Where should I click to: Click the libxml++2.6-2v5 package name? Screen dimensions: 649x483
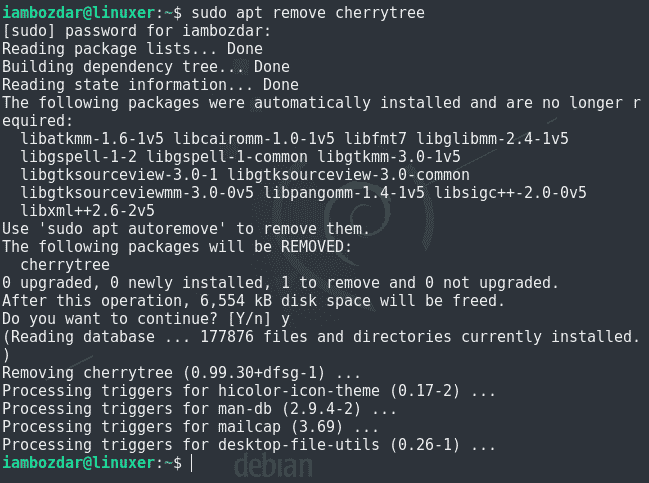(87, 211)
